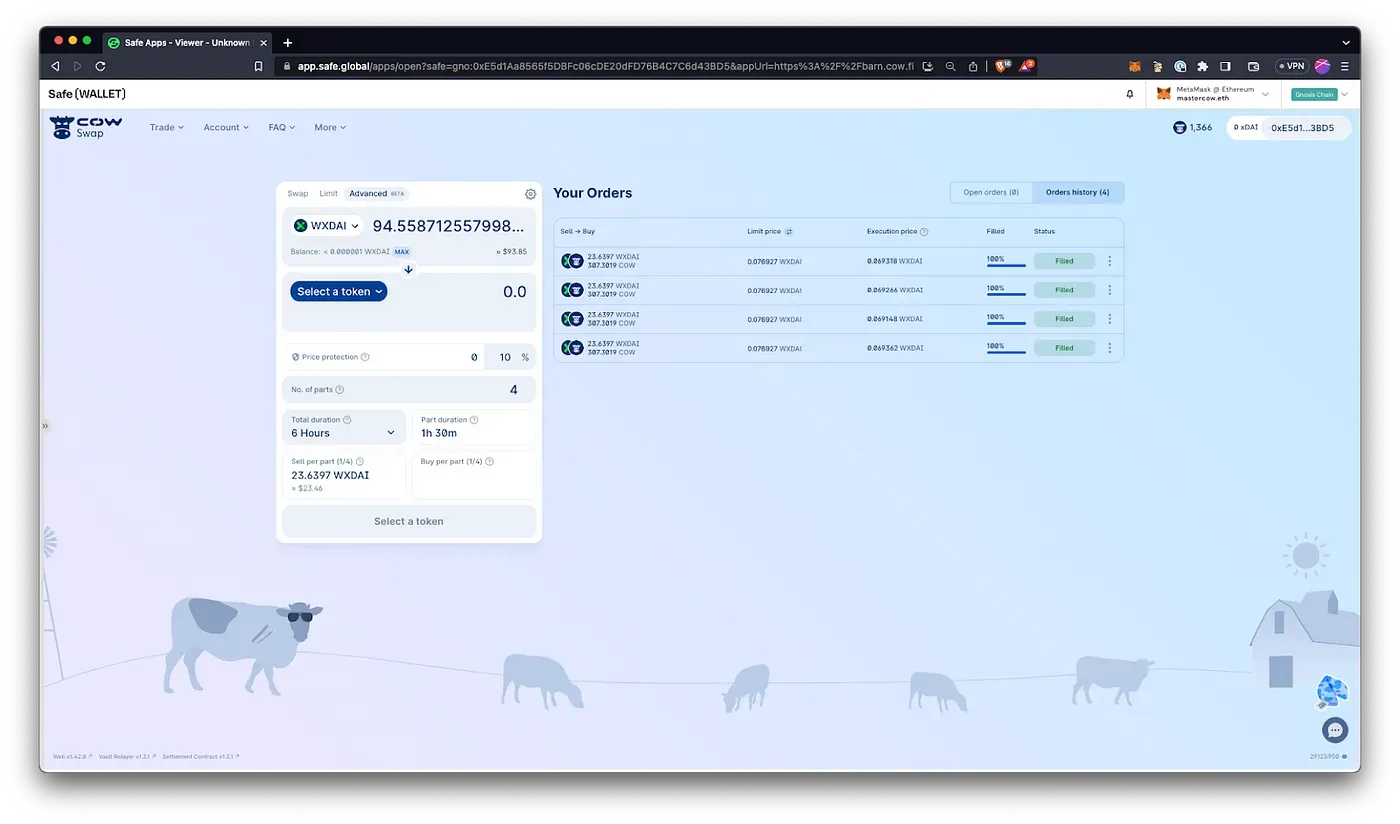
Task: Switch to the Limit tab
Action: (x=329, y=194)
